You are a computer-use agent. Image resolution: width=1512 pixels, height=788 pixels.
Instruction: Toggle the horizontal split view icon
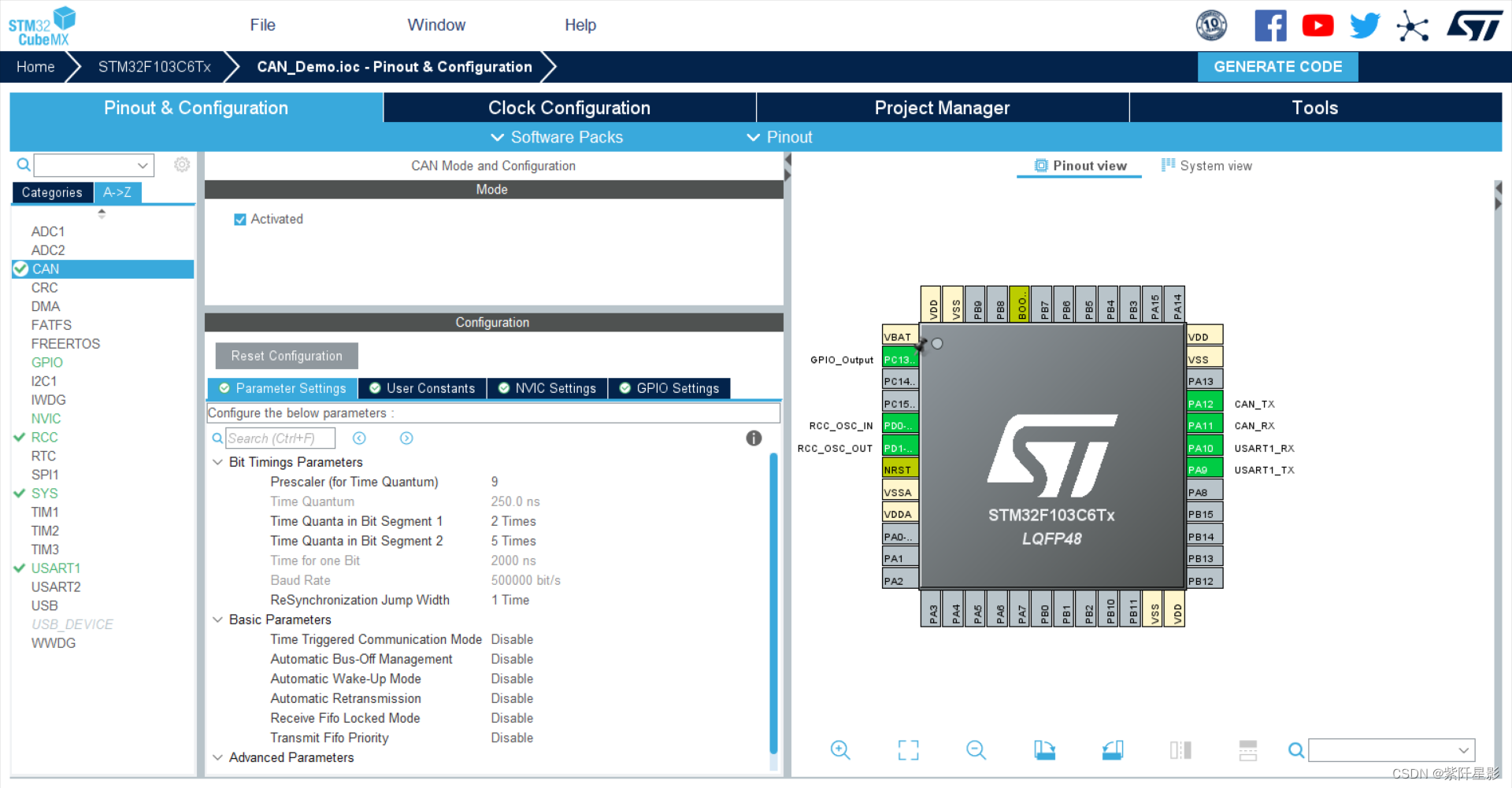pos(1180,750)
